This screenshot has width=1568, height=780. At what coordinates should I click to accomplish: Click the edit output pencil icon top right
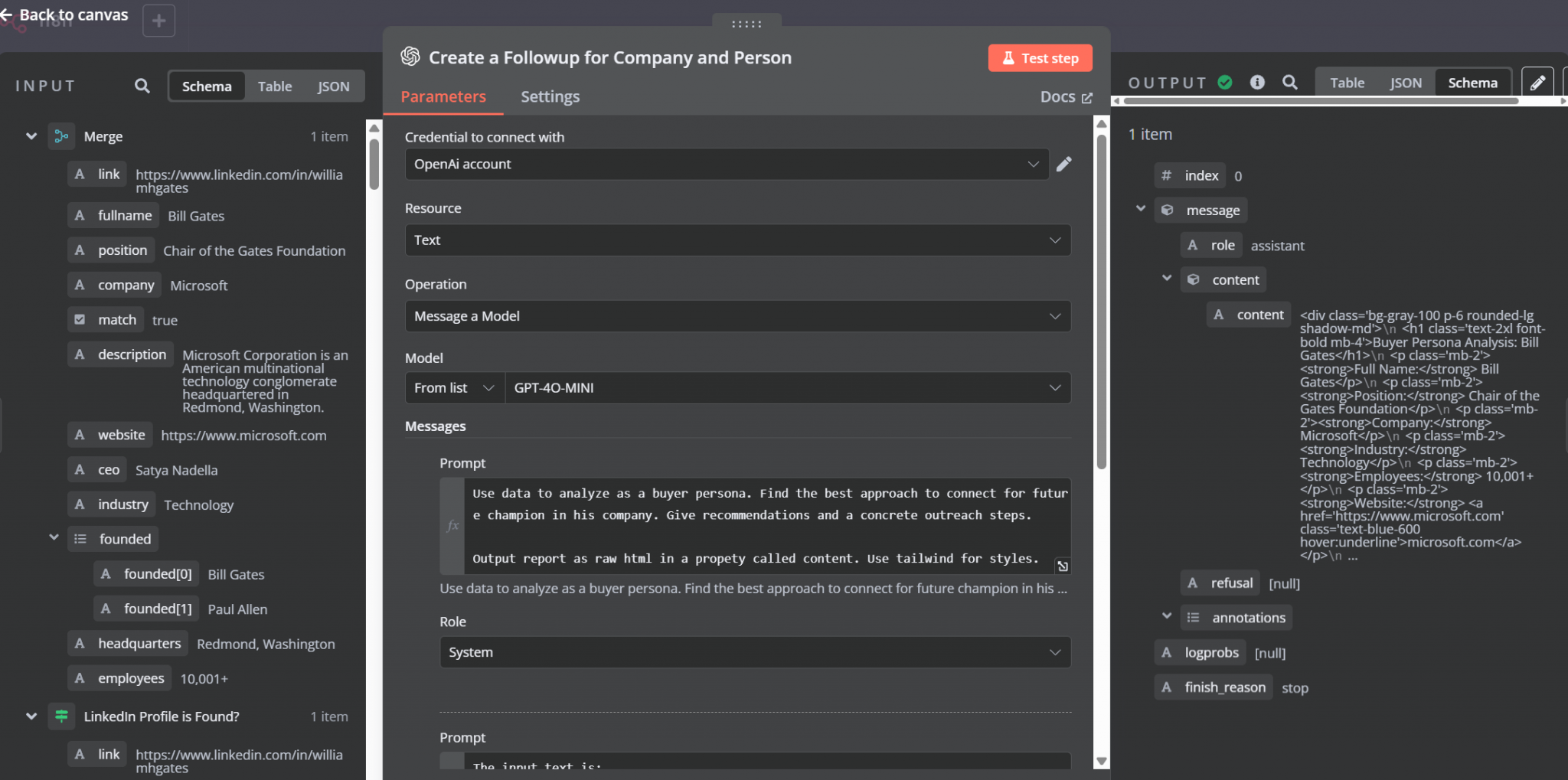(x=1538, y=81)
